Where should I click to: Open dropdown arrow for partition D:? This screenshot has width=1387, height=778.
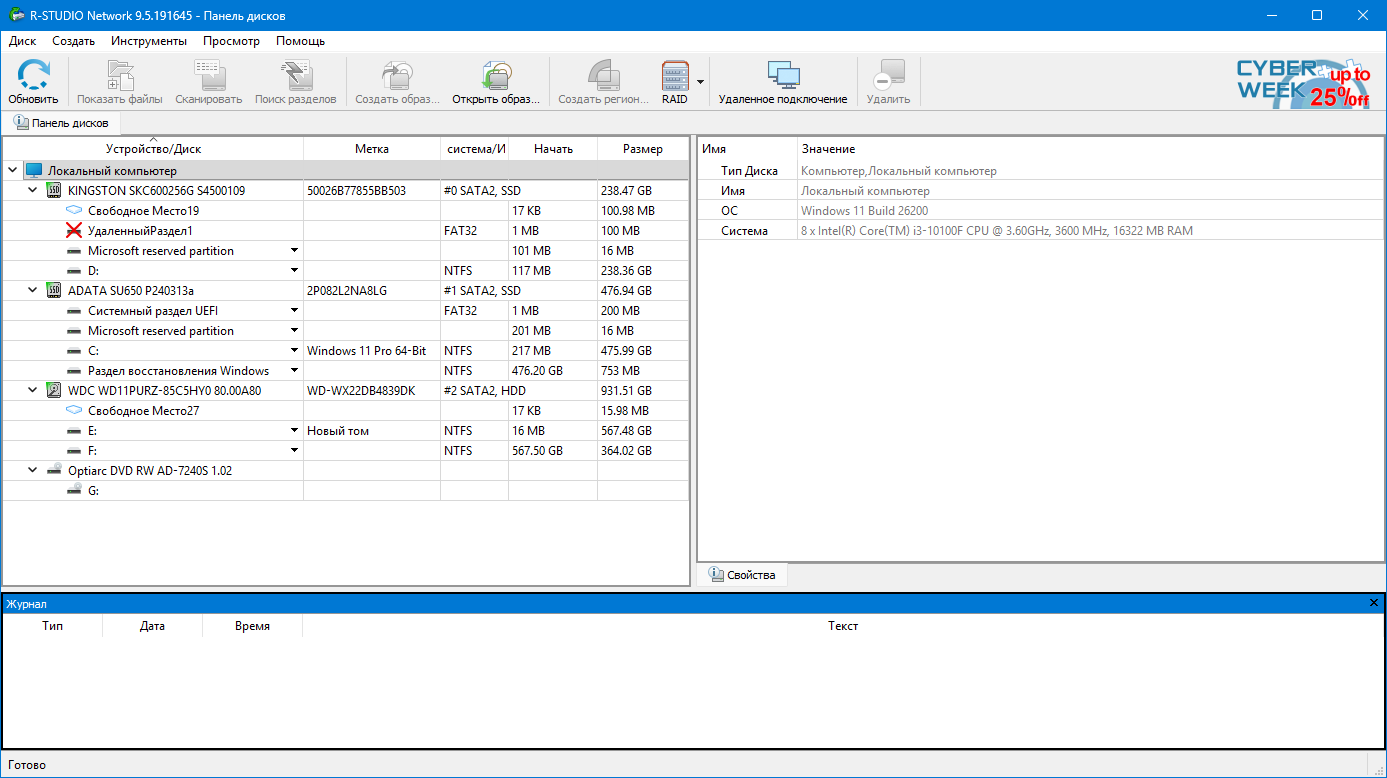tap(295, 271)
